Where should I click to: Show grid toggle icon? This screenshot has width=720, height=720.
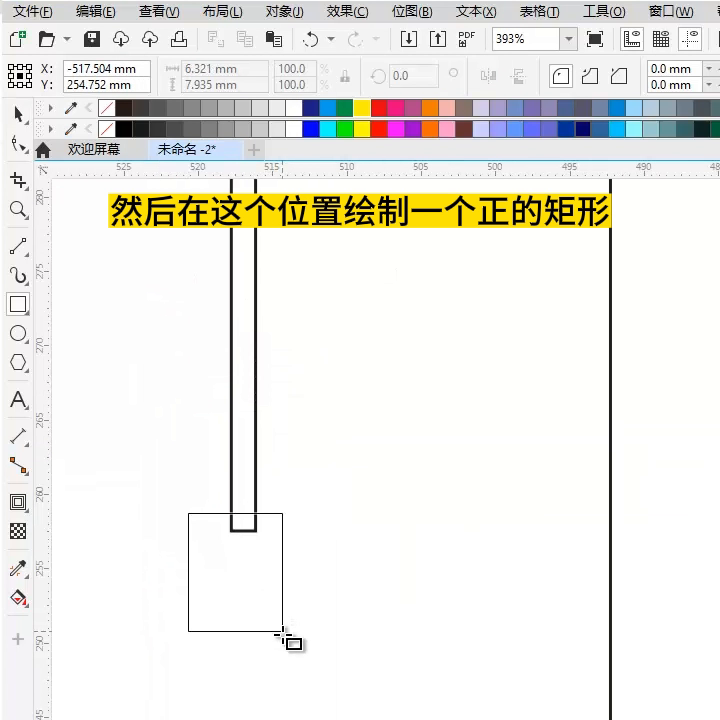tap(661, 39)
